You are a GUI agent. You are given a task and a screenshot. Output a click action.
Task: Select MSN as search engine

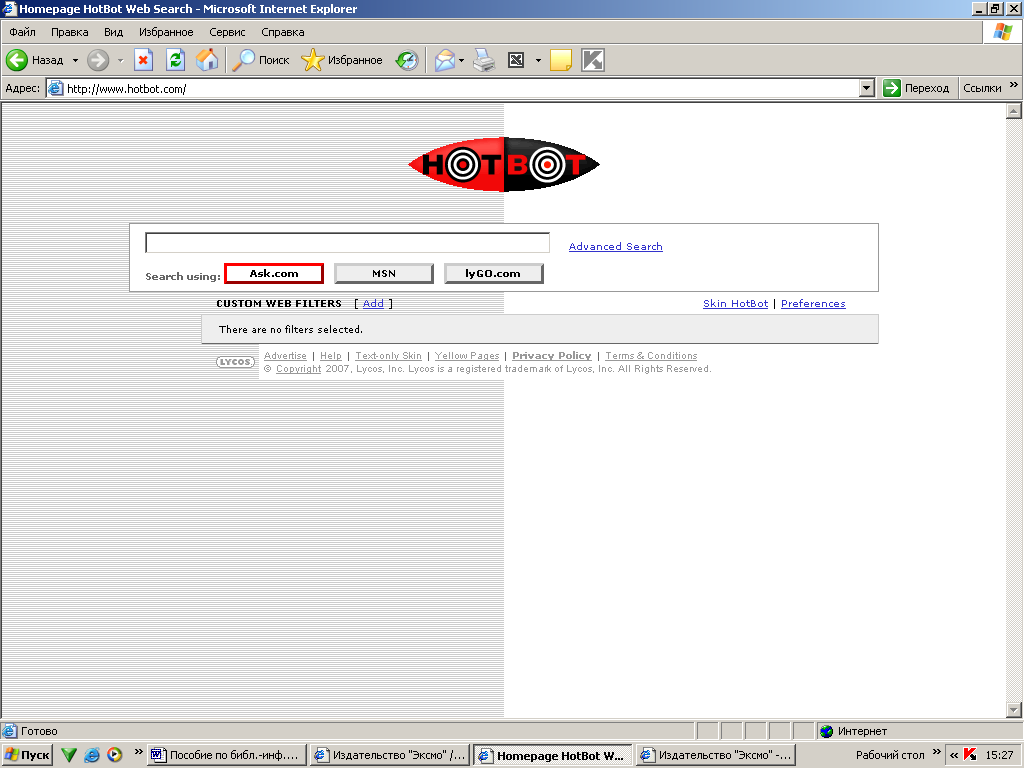point(384,274)
